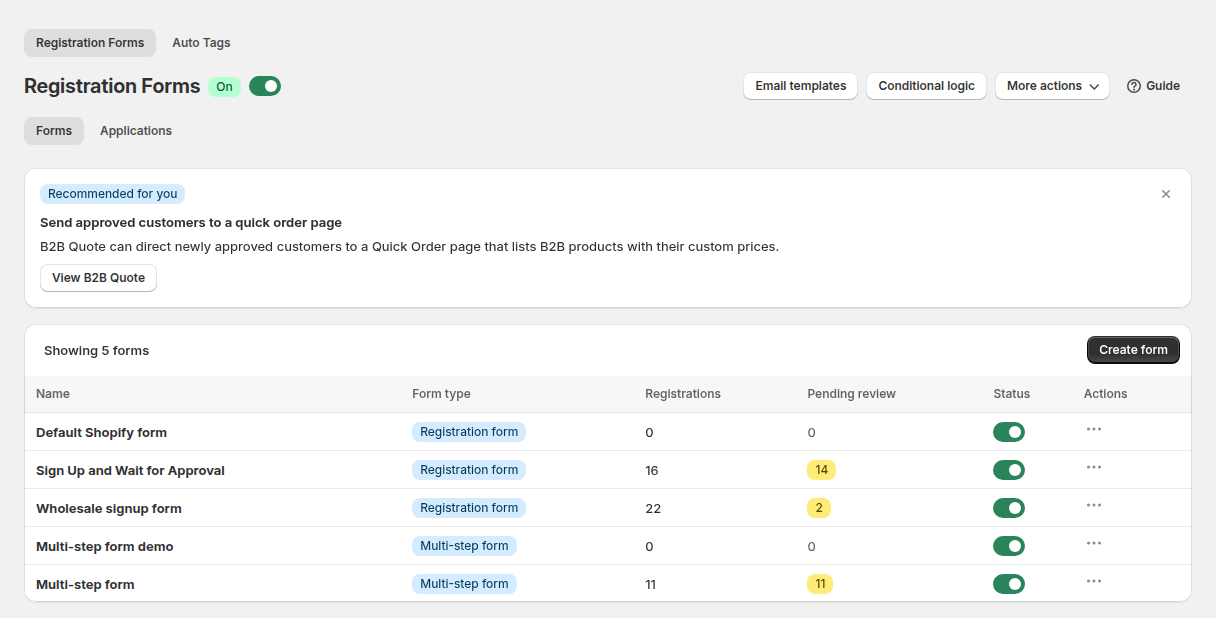Open the Wholesale signup form

pyautogui.click(x=109, y=509)
